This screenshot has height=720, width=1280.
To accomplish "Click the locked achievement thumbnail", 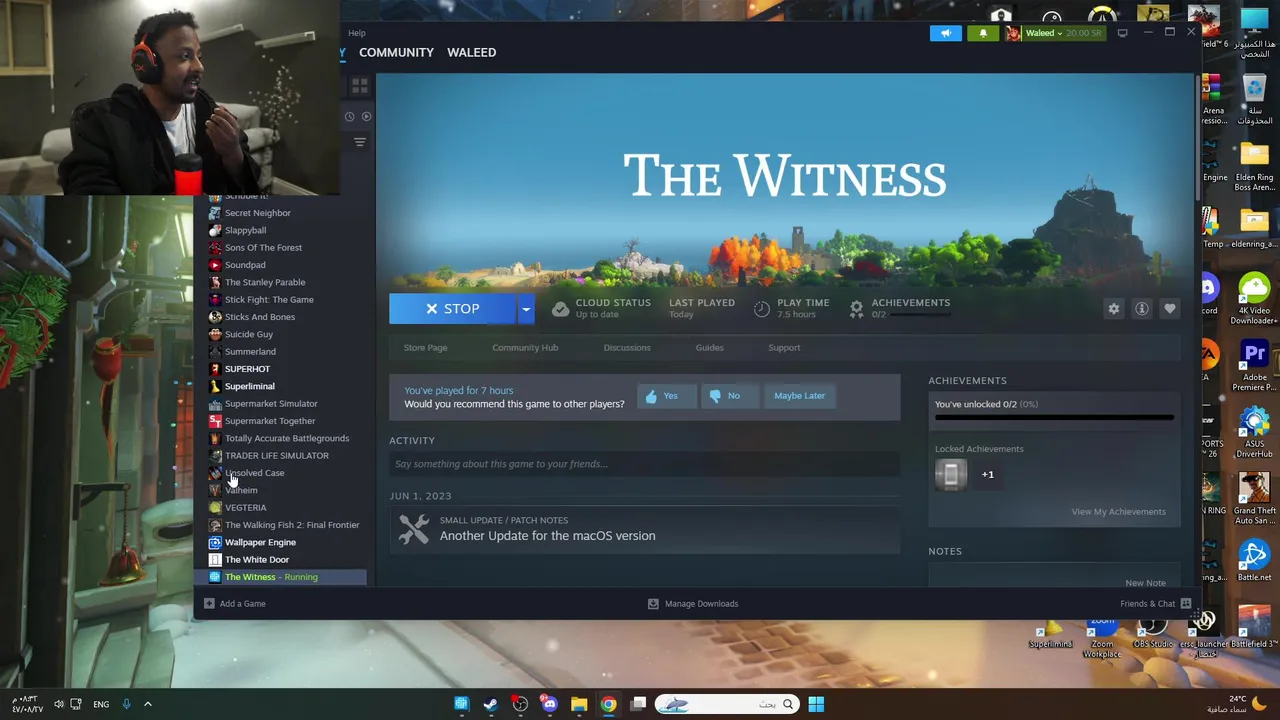I will tap(950, 475).
